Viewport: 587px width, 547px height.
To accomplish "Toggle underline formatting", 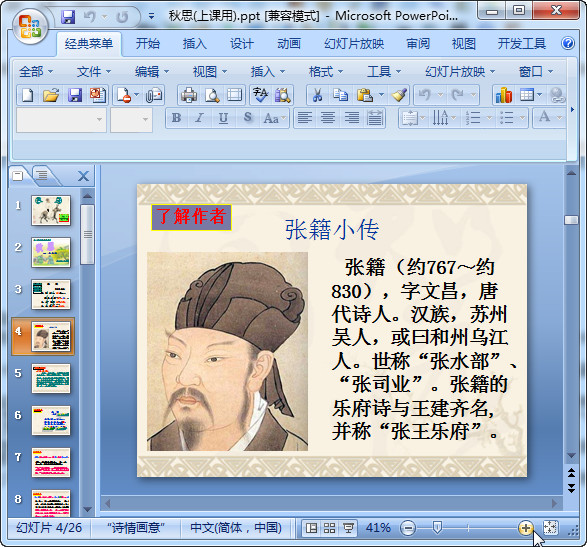I will tap(223, 118).
